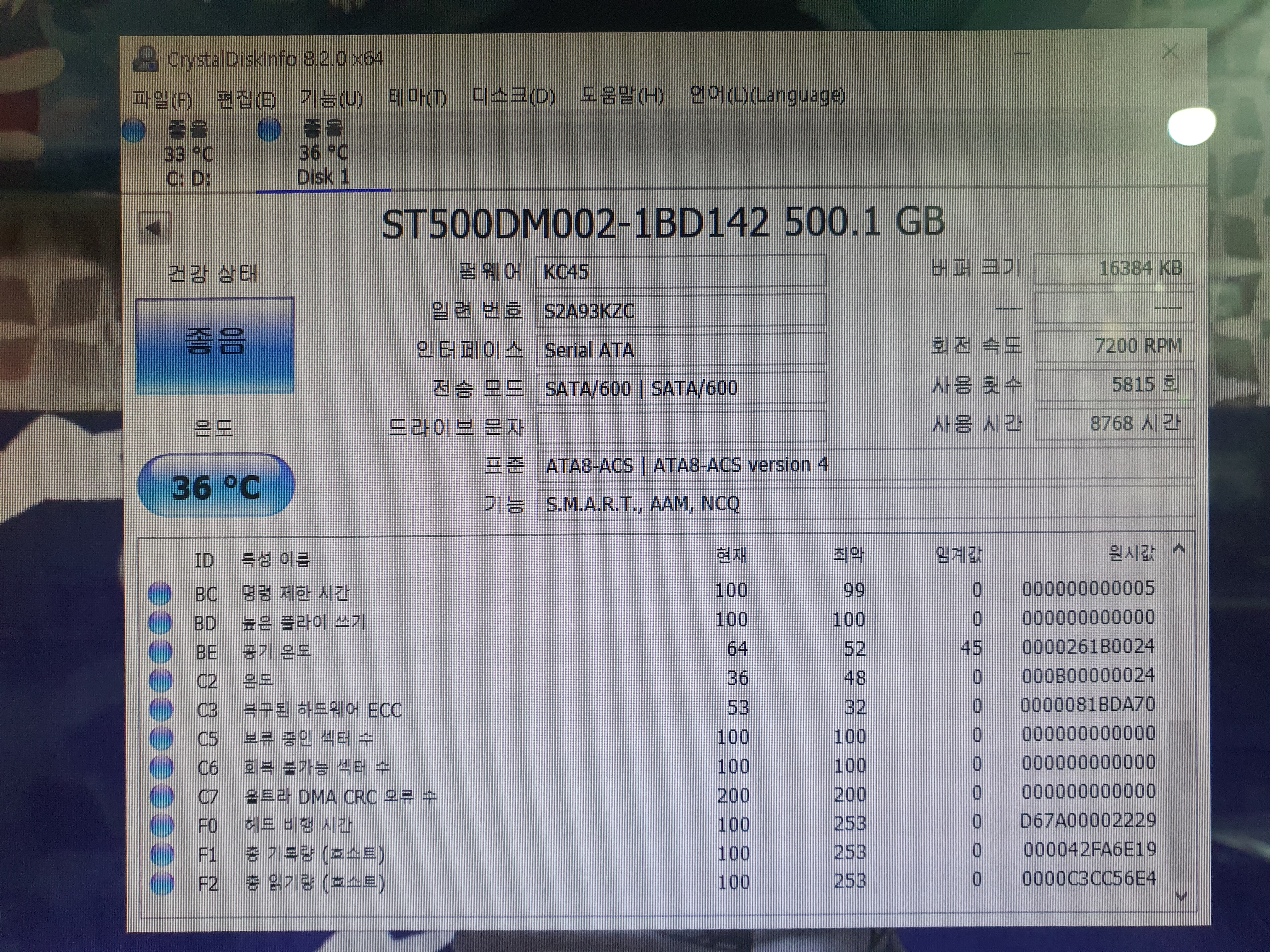
Task: Click the ST500DM002-1BD142 500.1 GB model title
Action: (x=663, y=223)
